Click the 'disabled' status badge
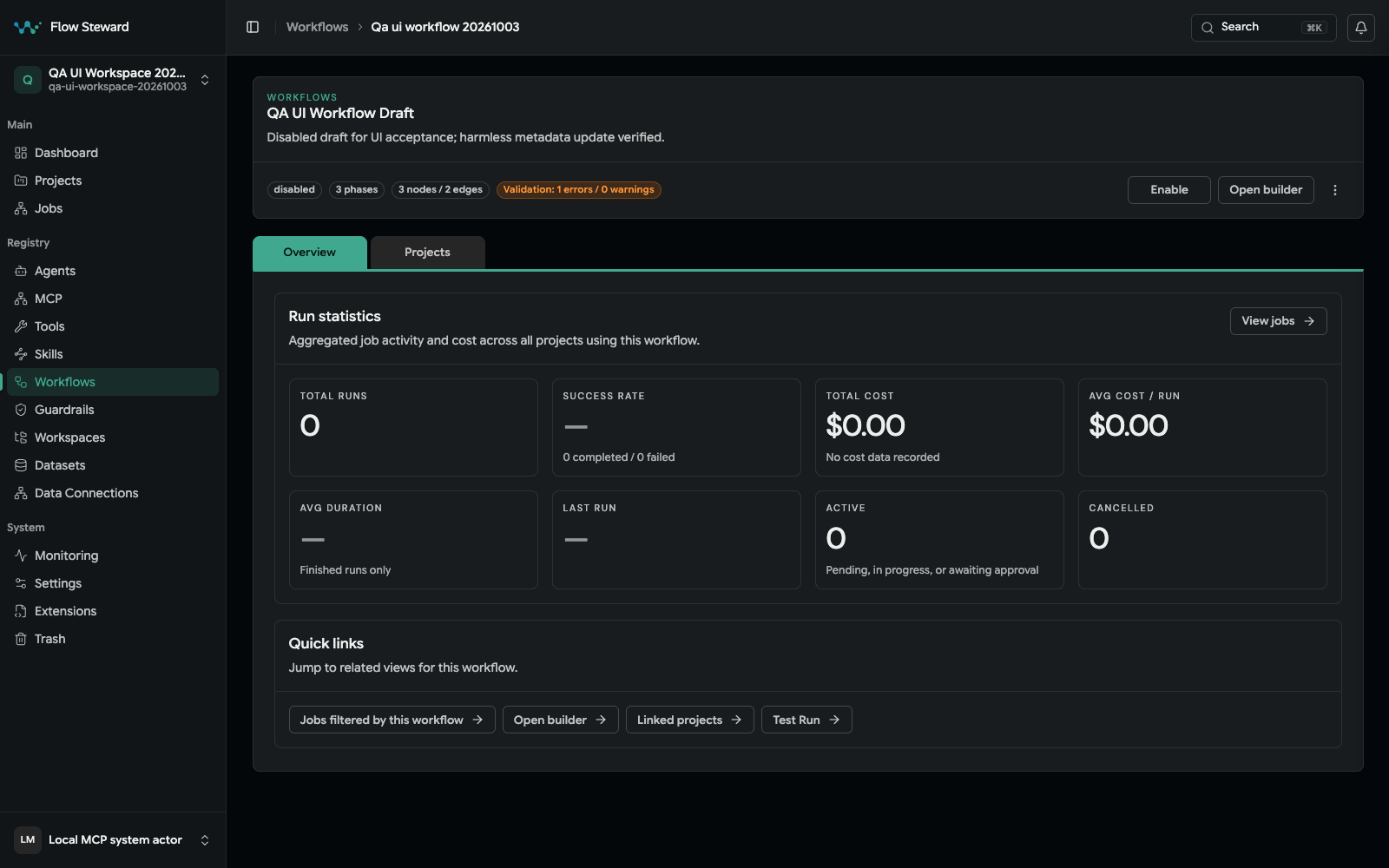The image size is (1389, 868). coord(294,190)
